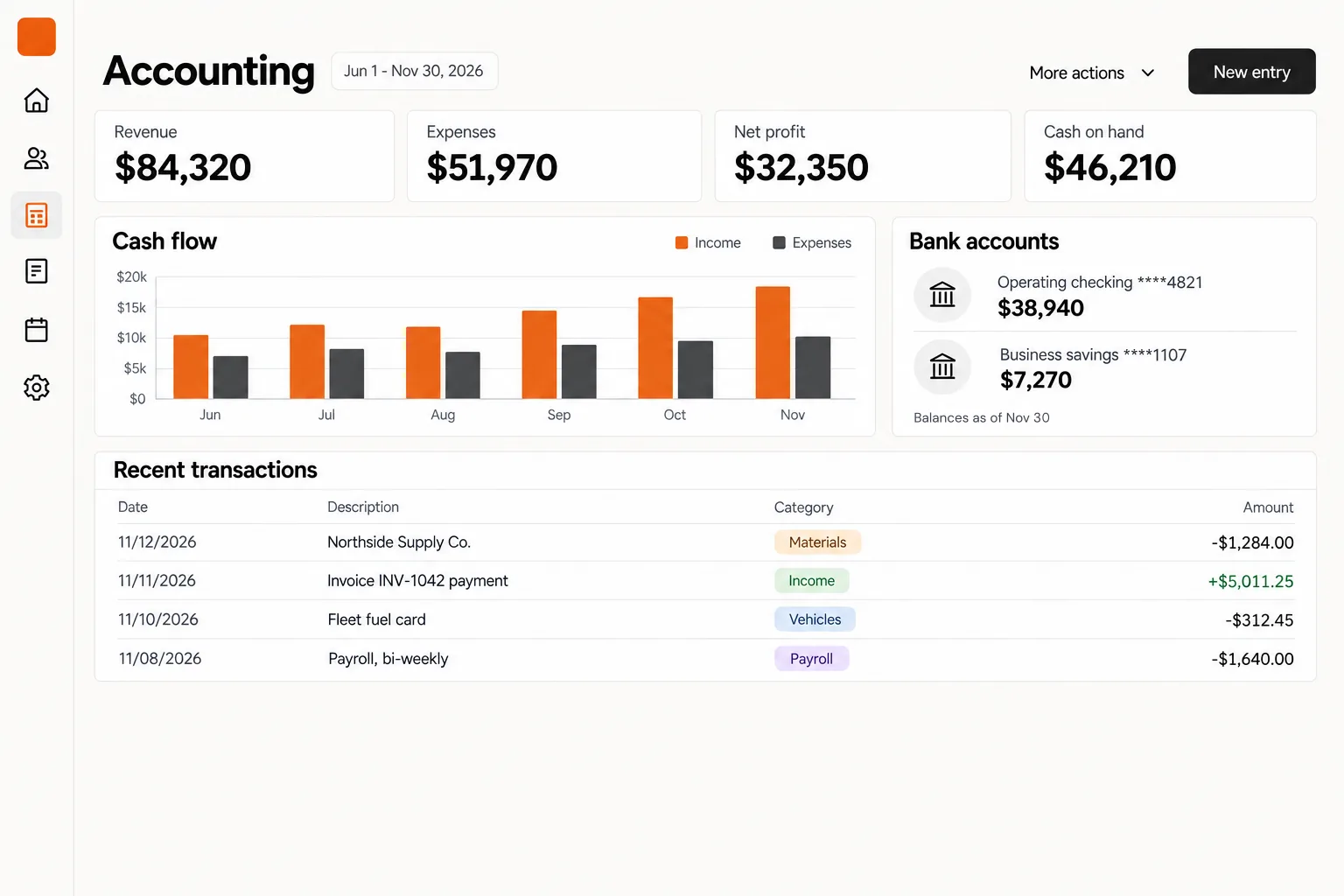Open the Customers people icon
The height and width of the screenshot is (896, 1344).
tap(37, 158)
